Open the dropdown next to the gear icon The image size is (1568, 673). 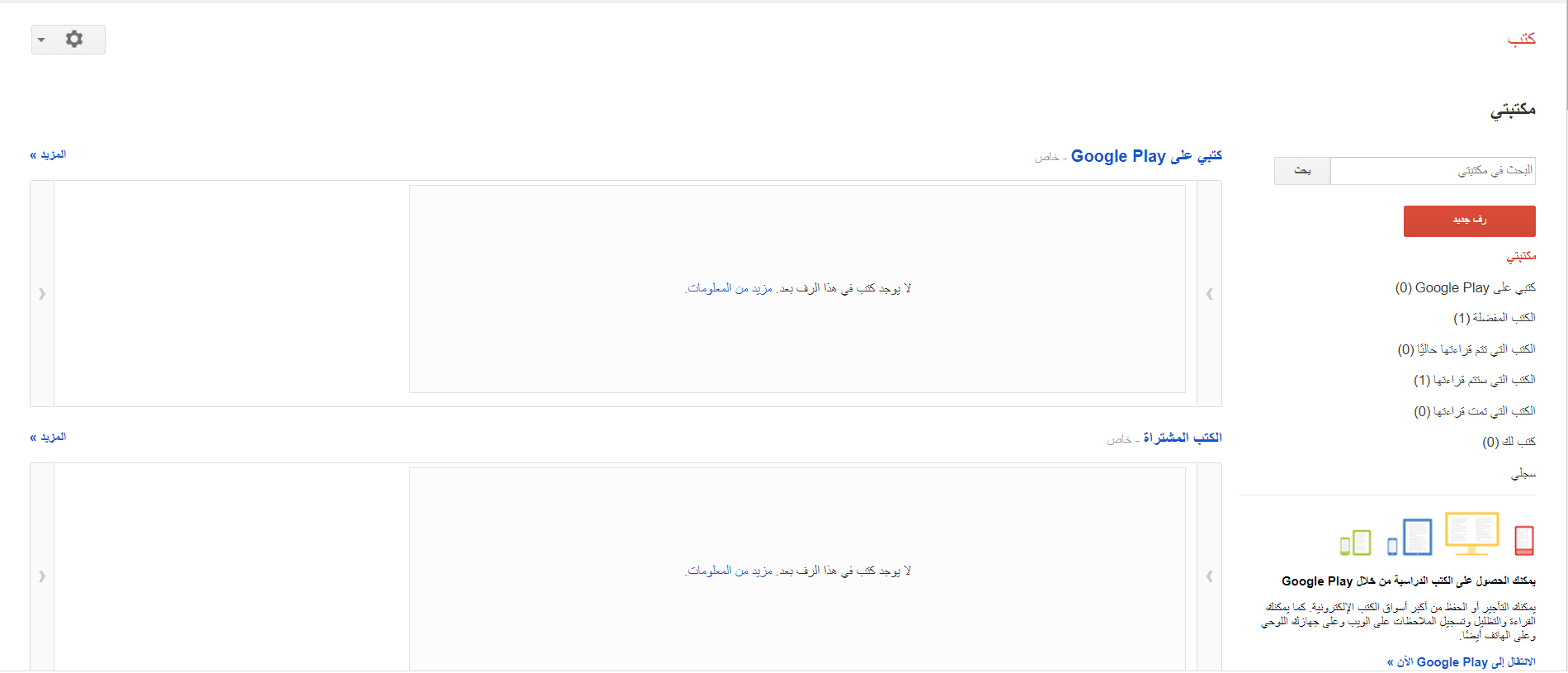pos(42,39)
